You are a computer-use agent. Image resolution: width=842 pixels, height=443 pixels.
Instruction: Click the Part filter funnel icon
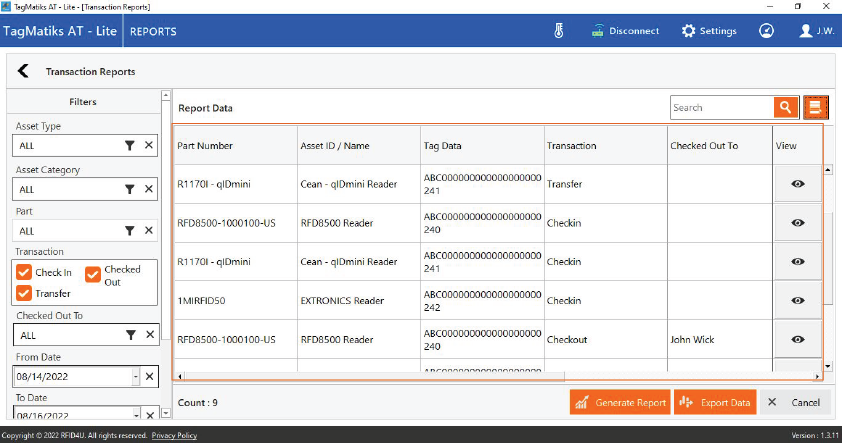click(x=129, y=230)
